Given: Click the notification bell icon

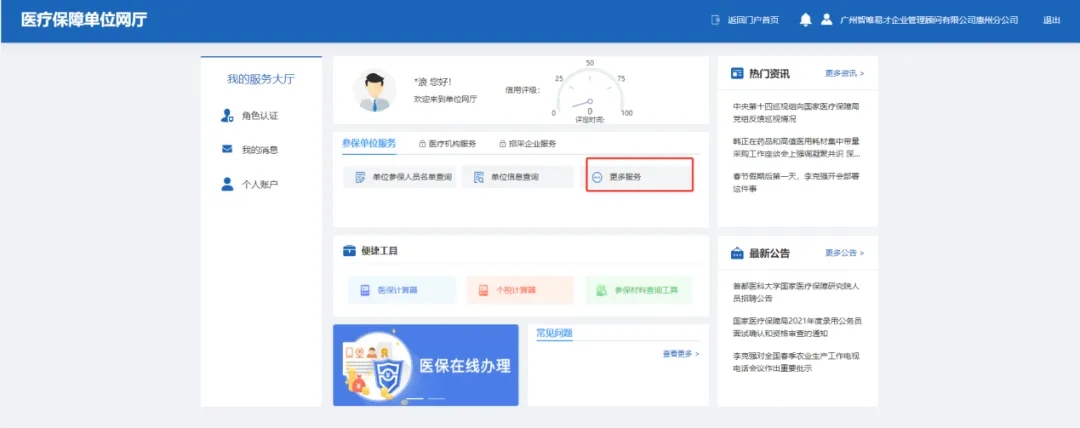Looking at the screenshot, I should click(x=805, y=20).
